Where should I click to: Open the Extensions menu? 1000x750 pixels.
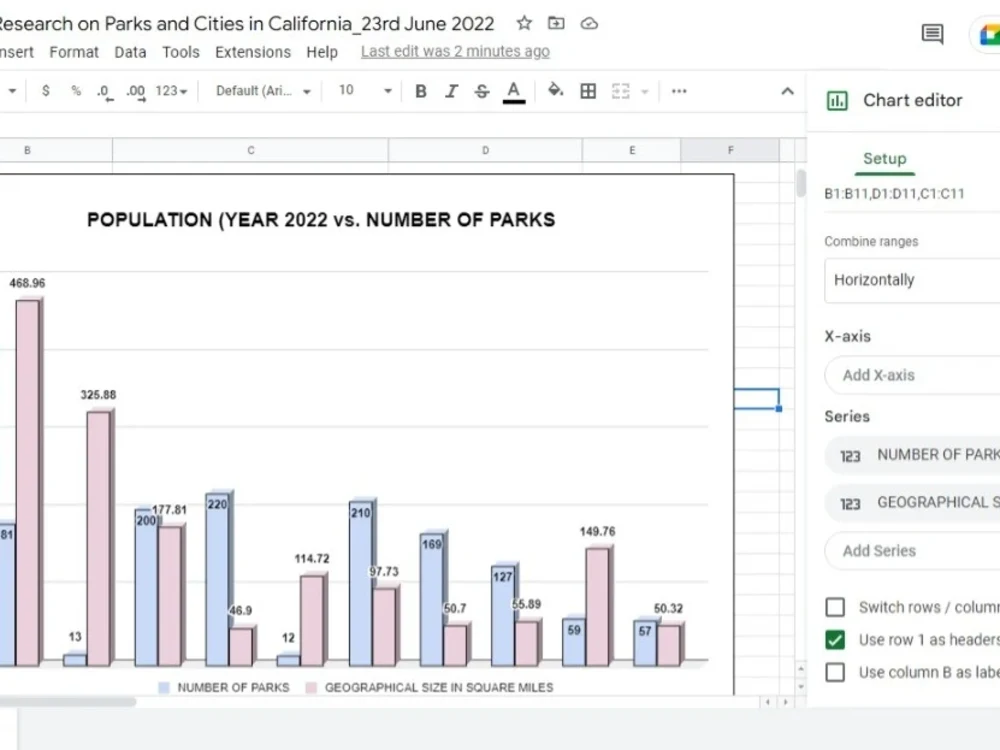click(253, 52)
